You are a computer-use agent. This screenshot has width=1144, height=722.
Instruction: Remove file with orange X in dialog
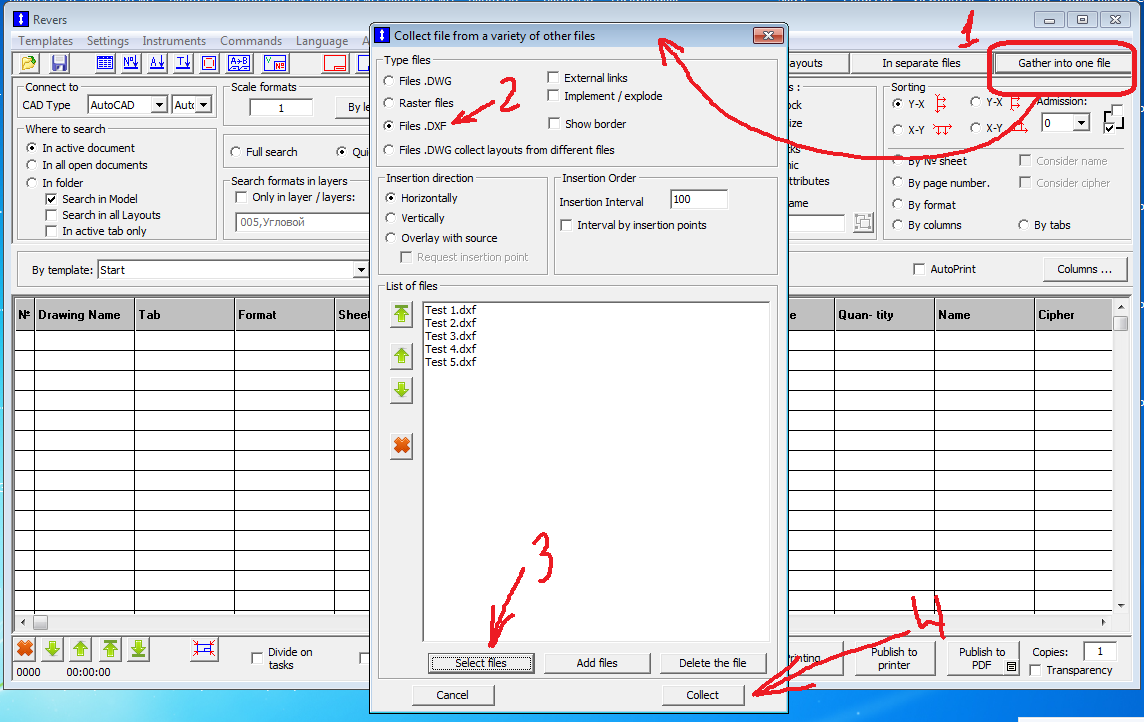point(401,446)
